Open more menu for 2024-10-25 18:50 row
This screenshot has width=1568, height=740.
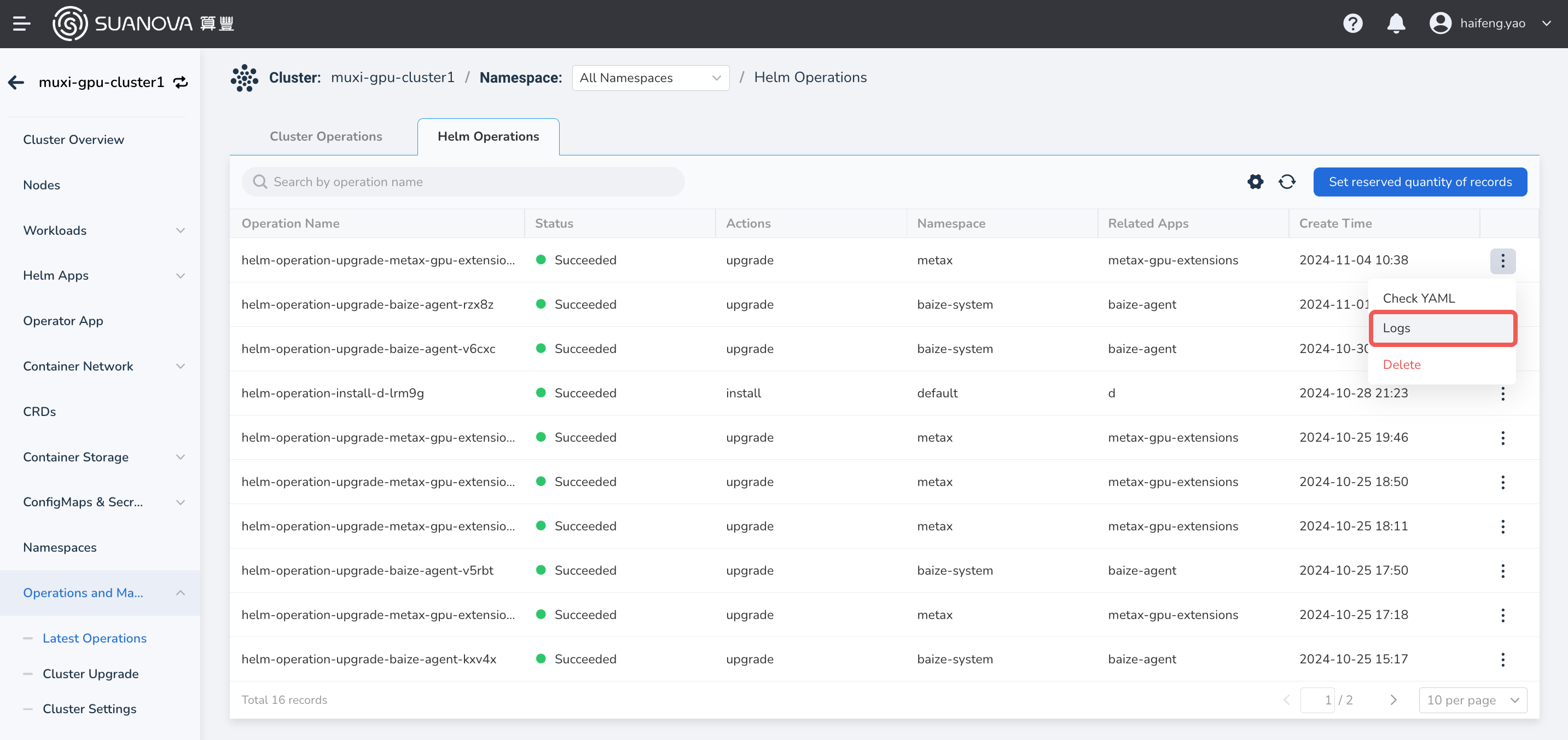click(x=1502, y=482)
